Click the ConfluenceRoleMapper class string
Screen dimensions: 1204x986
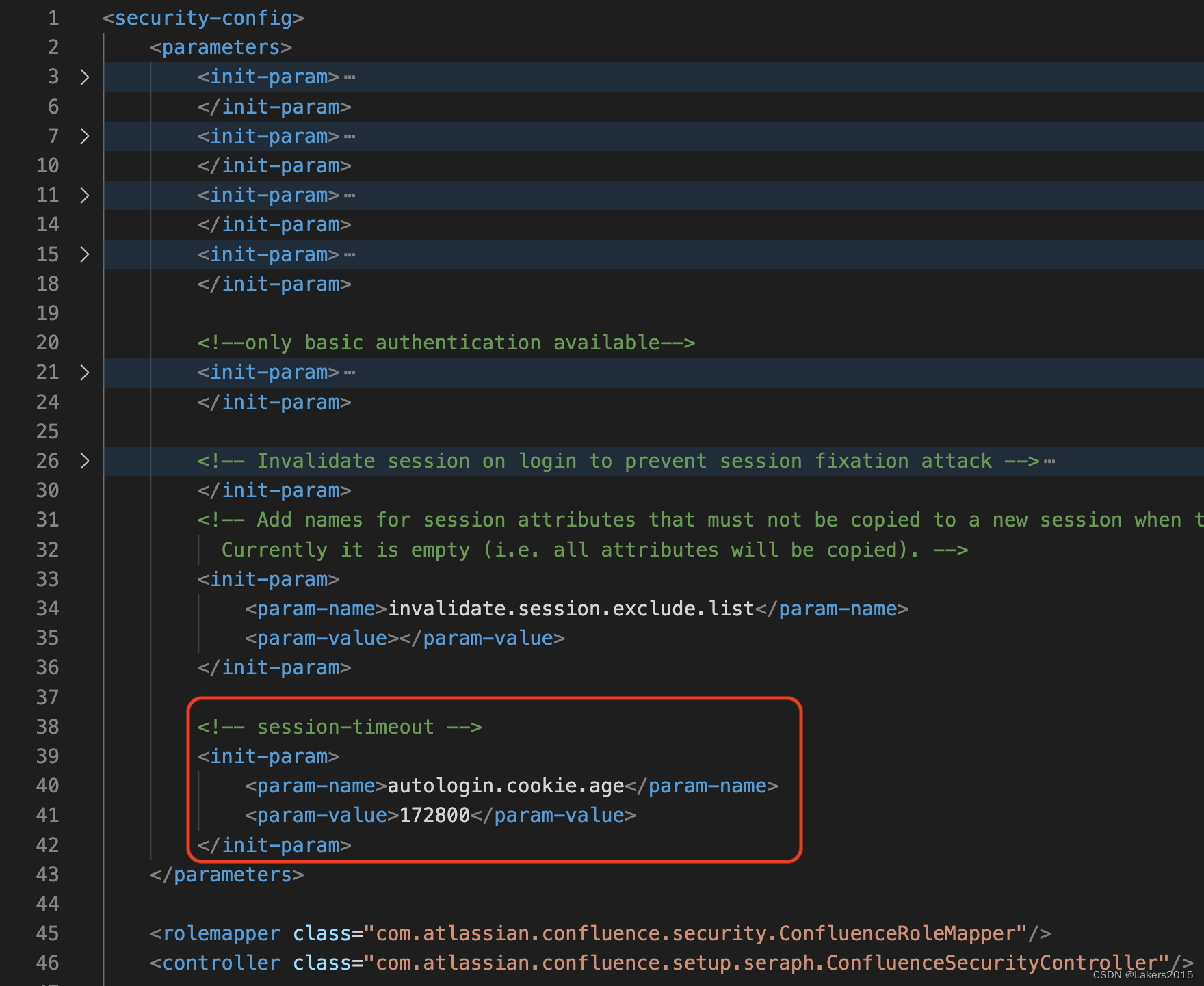695,933
